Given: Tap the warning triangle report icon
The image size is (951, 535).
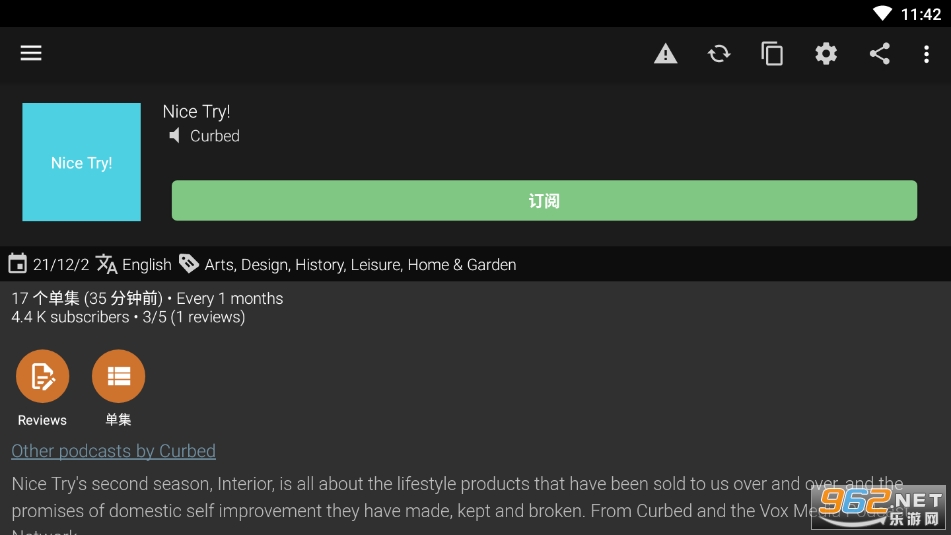Looking at the screenshot, I should tap(665, 54).
